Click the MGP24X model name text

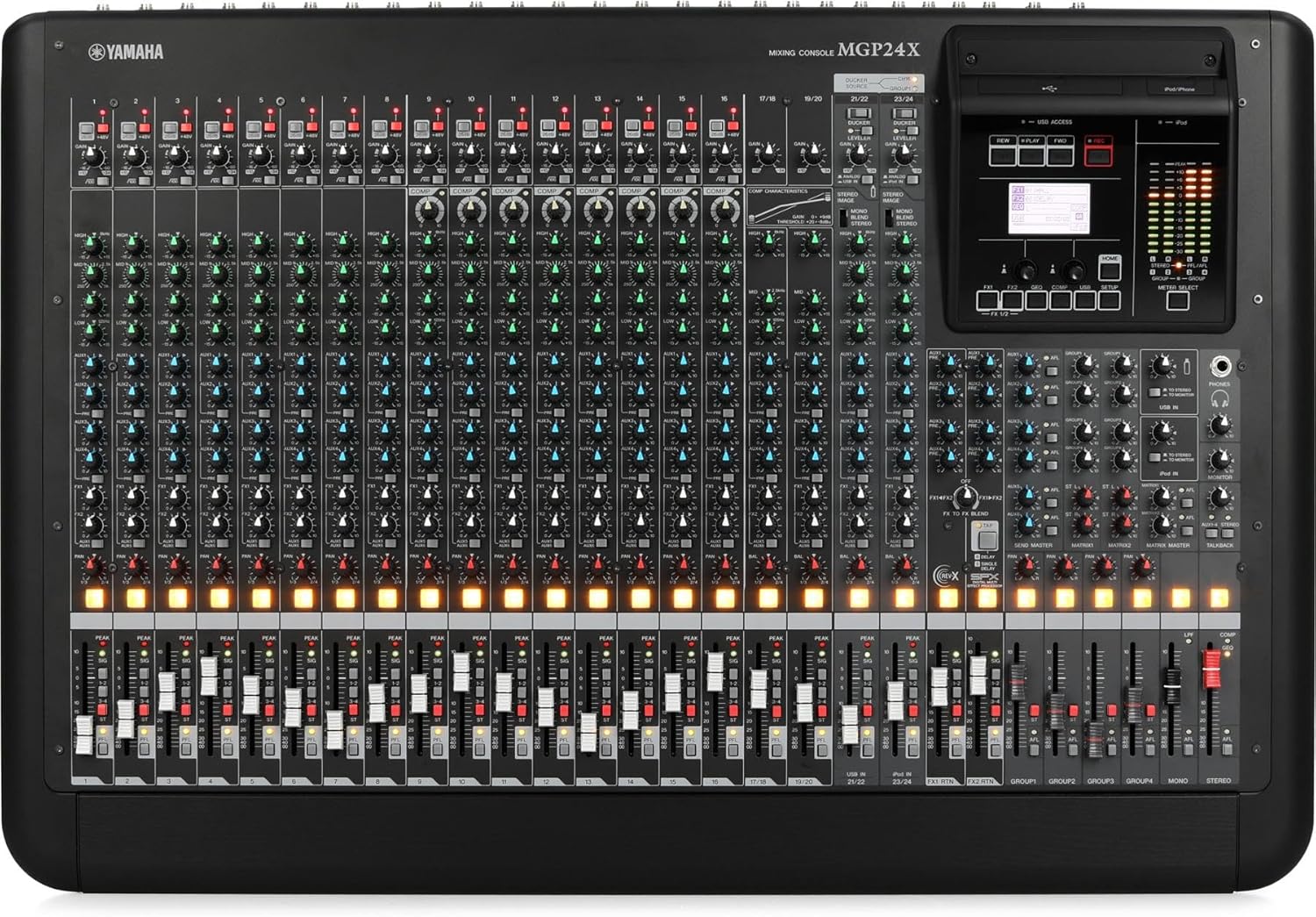coord(878,50)
